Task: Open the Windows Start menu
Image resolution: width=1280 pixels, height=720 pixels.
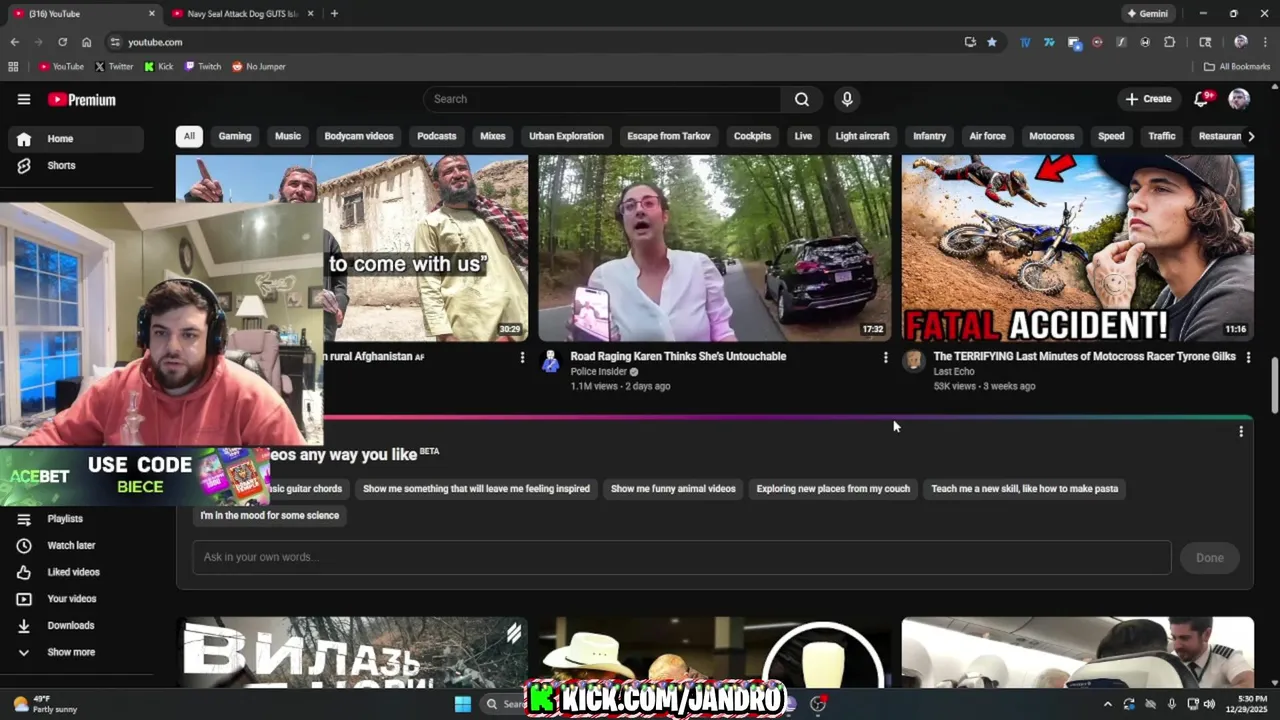Action: click(463, 704)
